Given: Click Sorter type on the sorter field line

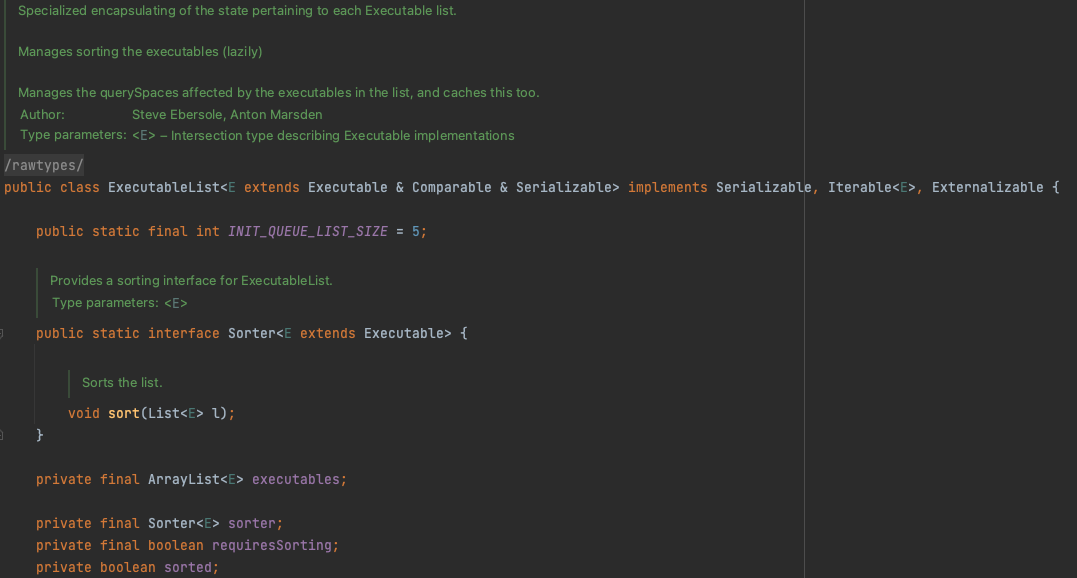Looking at the screenshot, I should pos(172,523).
